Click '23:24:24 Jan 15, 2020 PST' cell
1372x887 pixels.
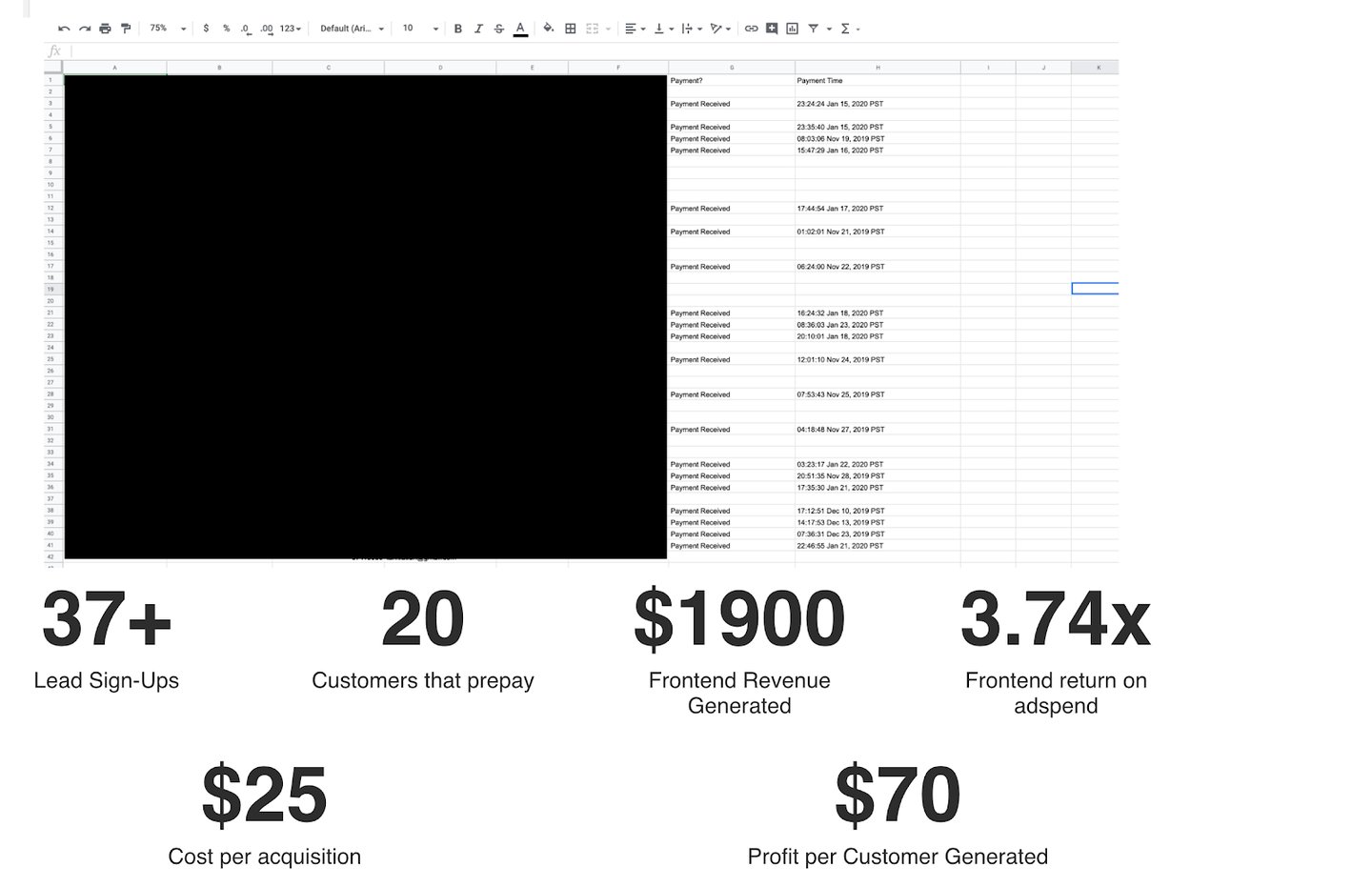point(878,104)
